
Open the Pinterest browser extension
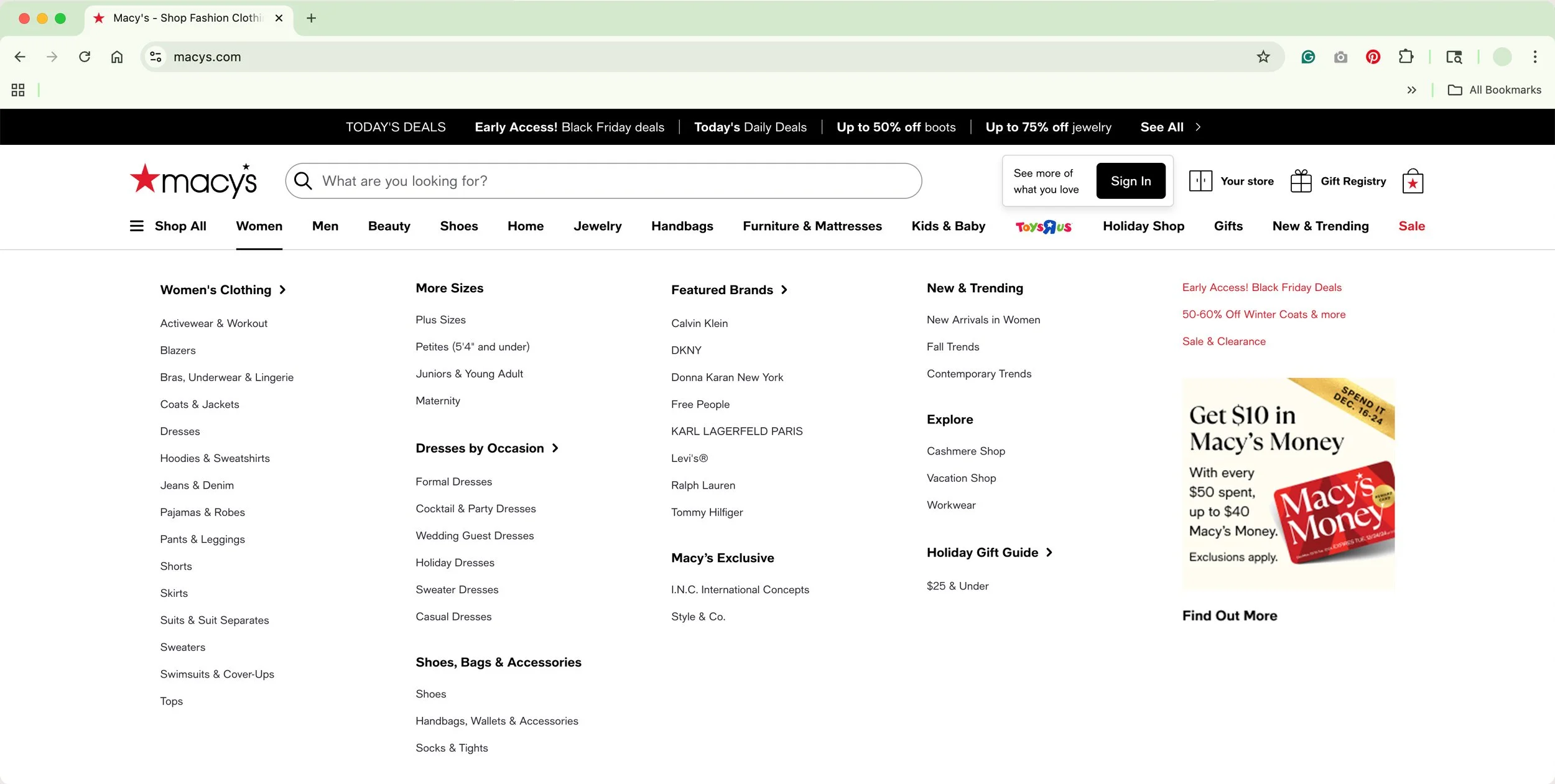pos(1373,57)
